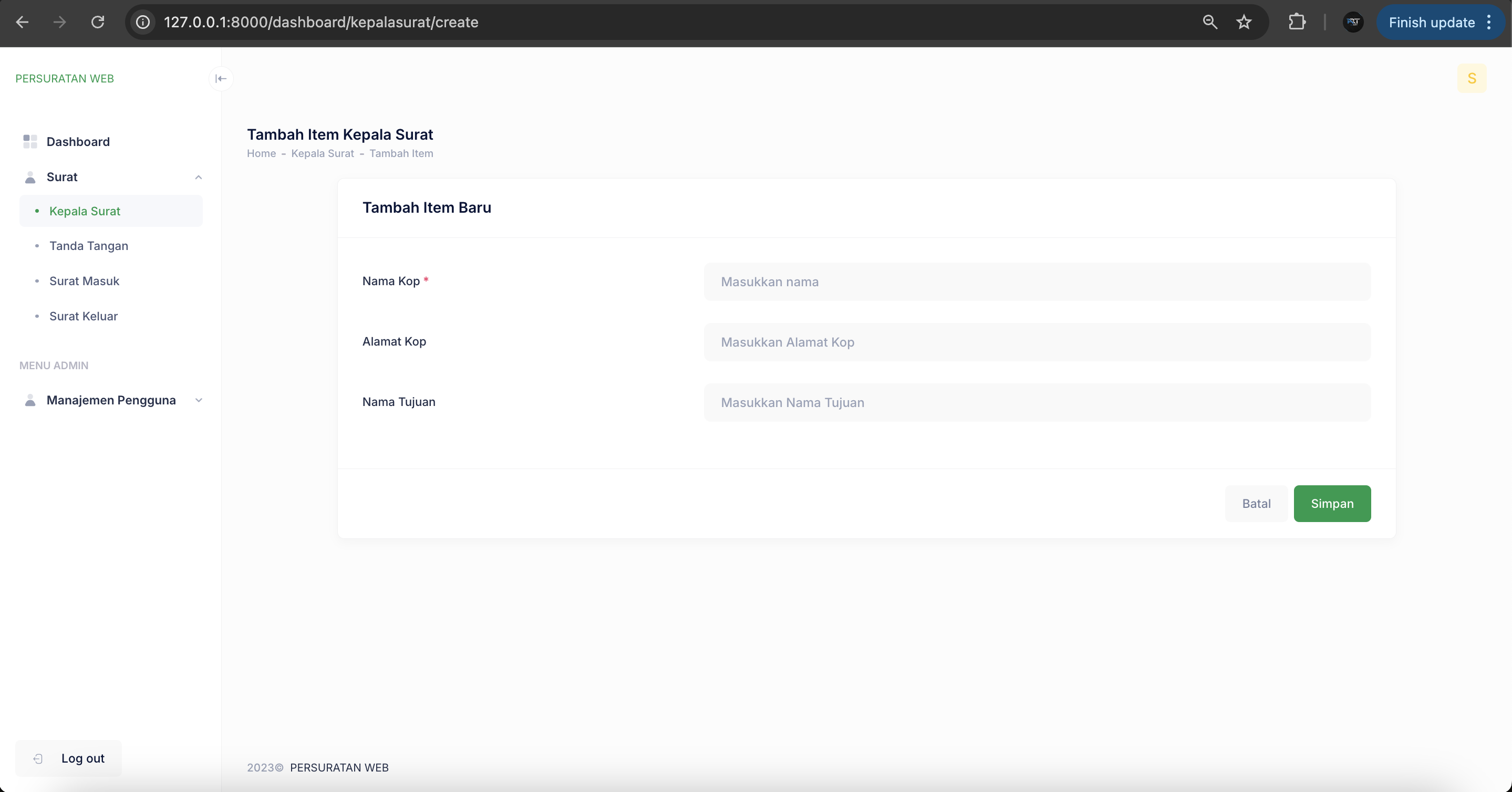Open the Chrome profile avatar icon
This screenshot has width=1512, height=792.
[x=1353, y=22]
